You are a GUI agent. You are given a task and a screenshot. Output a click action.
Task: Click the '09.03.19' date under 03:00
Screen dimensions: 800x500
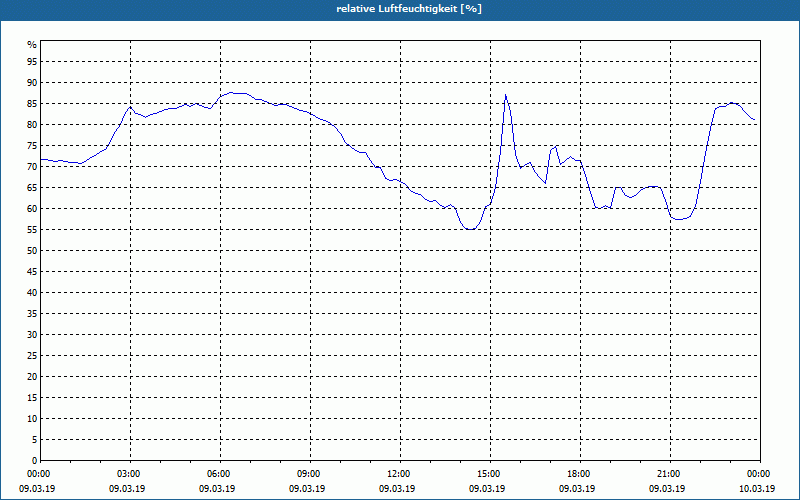pos(127,489)
